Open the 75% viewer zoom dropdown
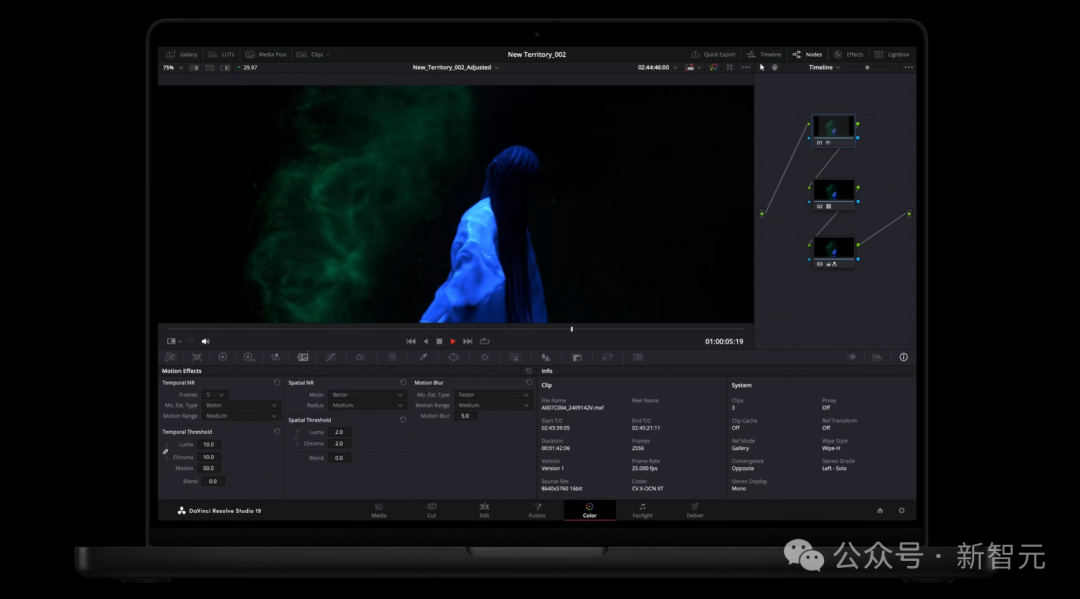This screenshot has height=599, width=1080. (172, 67)
